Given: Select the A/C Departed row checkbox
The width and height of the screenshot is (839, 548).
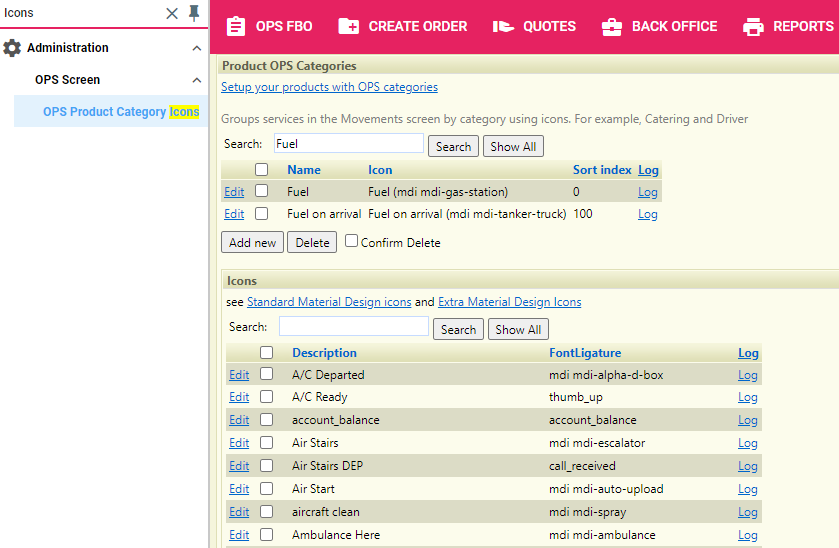Looking at the screenshot, I should 267,375.
